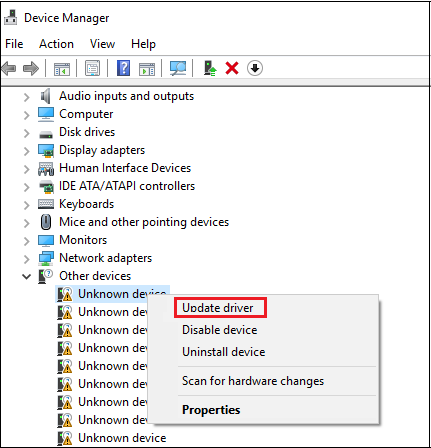This screenshot has height=448, width=431.
Task: Choose Update driver from context menu
Action: point(218,308)
